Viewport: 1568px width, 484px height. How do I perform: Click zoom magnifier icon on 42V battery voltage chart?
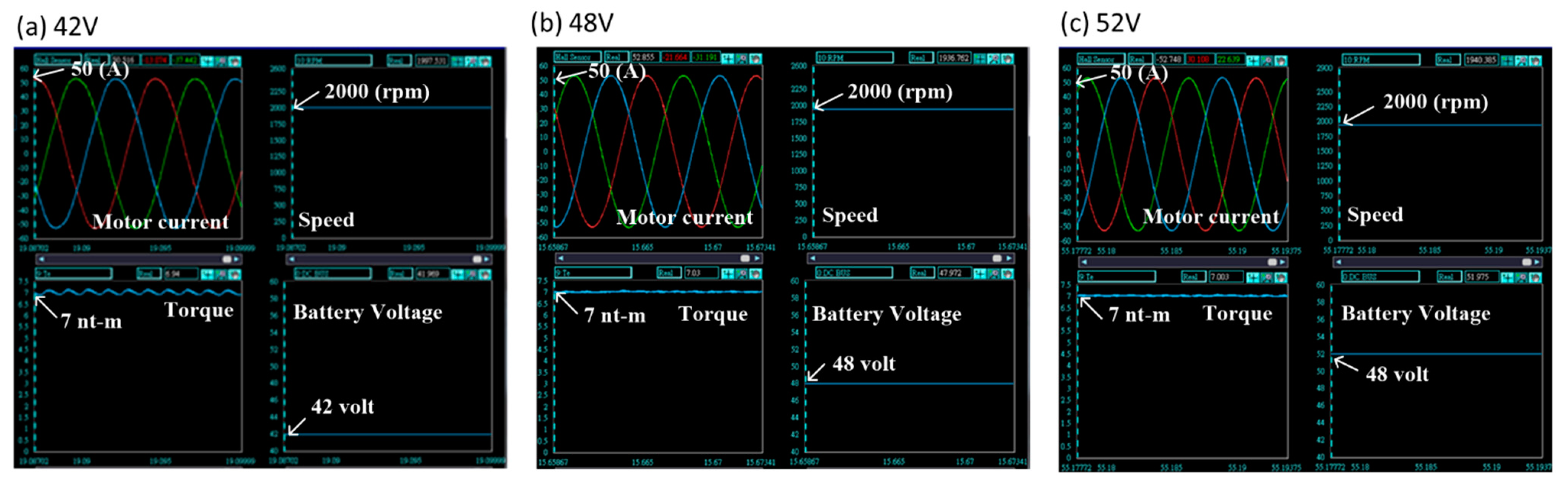[x=471, y=274]
